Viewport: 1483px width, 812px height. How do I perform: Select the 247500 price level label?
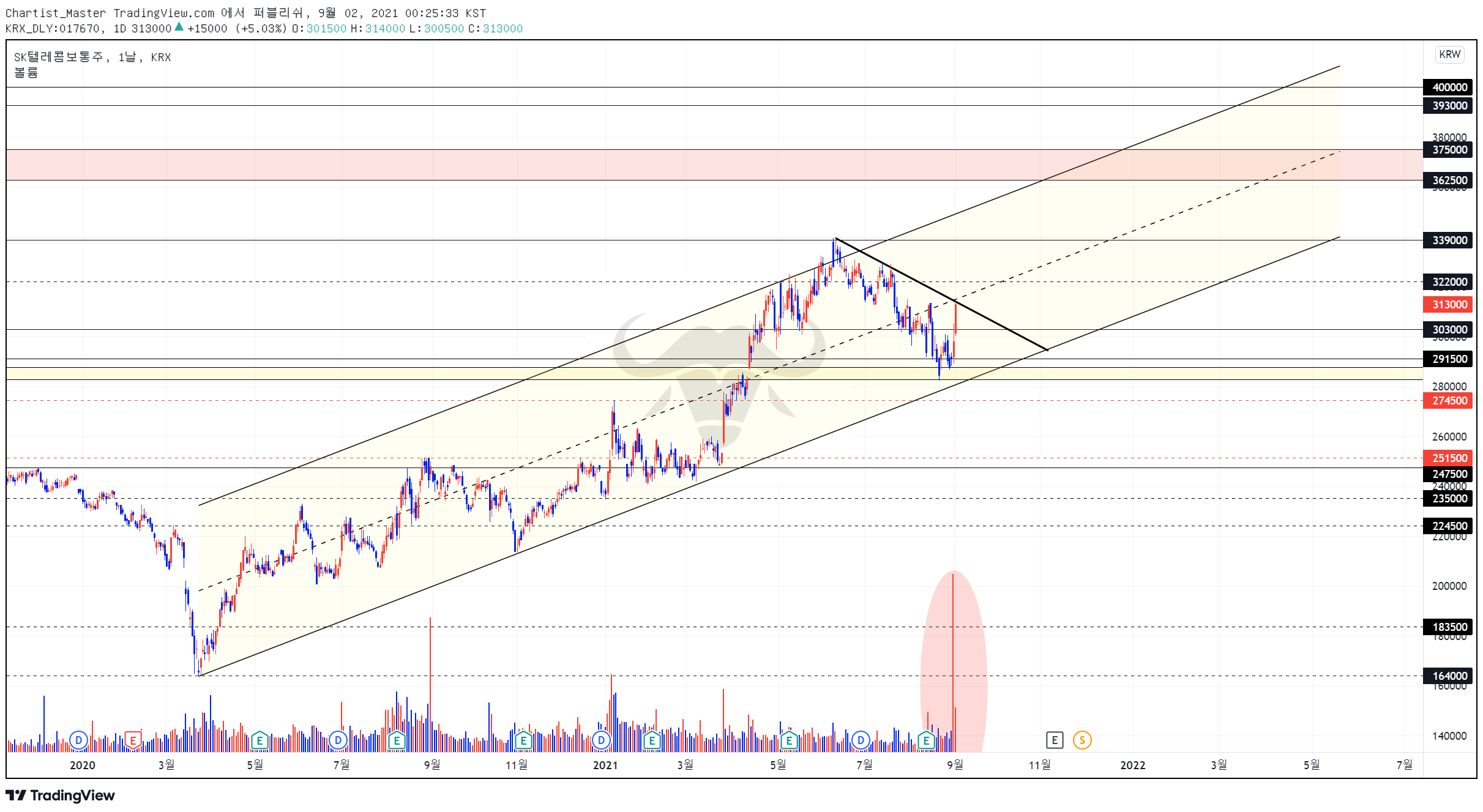click(x=1448, y=474)
